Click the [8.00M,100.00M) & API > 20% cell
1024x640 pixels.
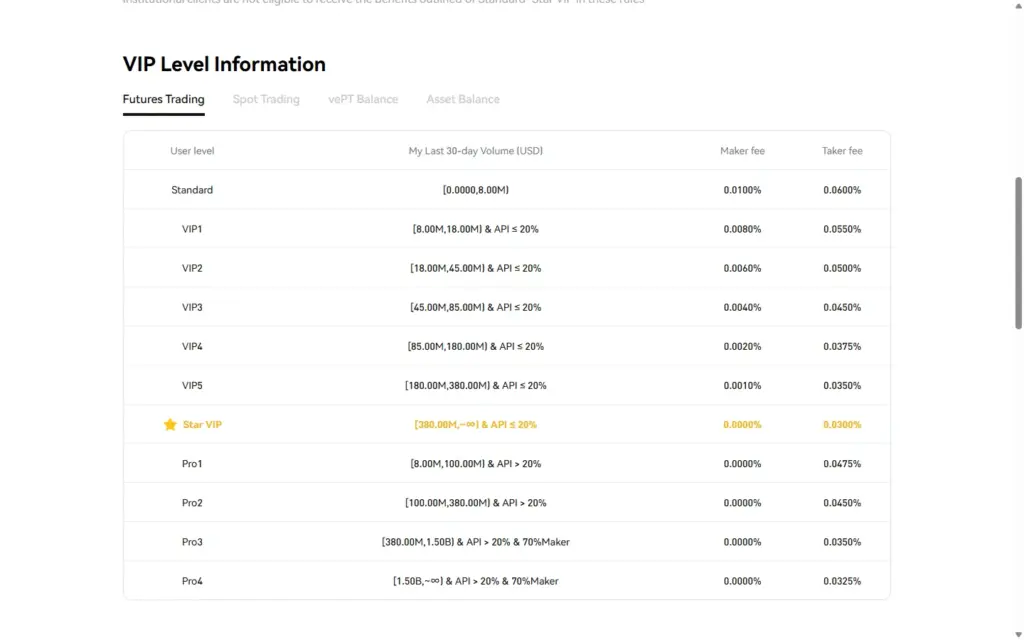point(475,464)
